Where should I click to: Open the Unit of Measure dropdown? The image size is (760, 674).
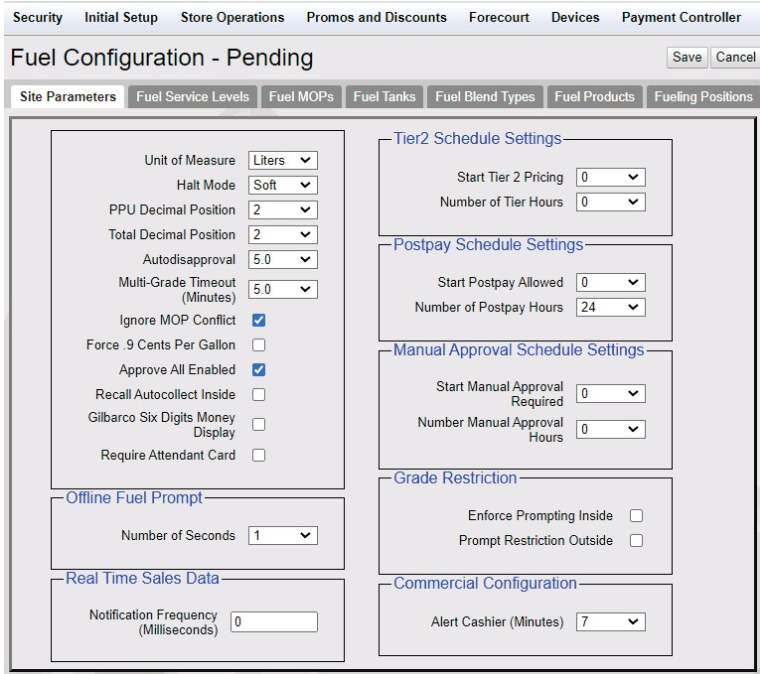coord(283,160)
